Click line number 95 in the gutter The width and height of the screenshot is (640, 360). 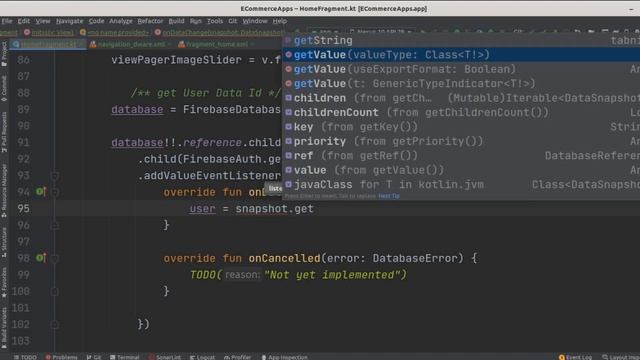(24, 209)
